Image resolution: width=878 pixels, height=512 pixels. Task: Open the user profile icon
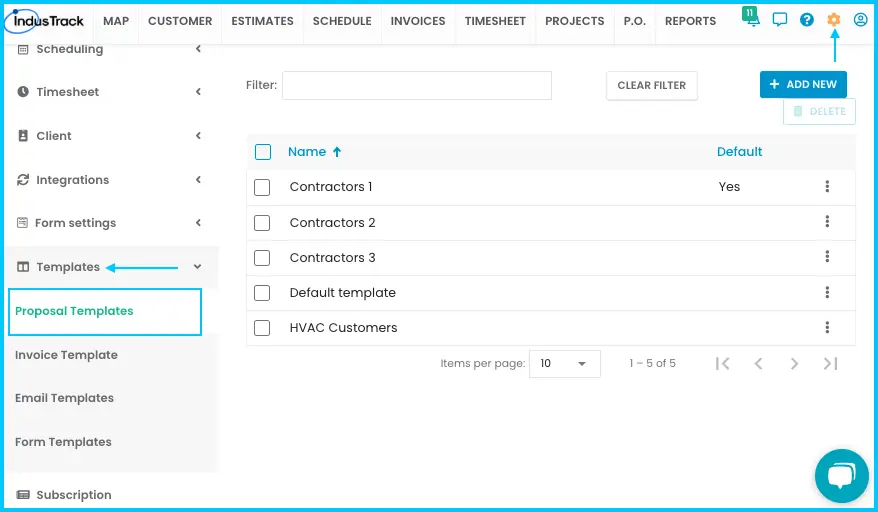[861, 20]
